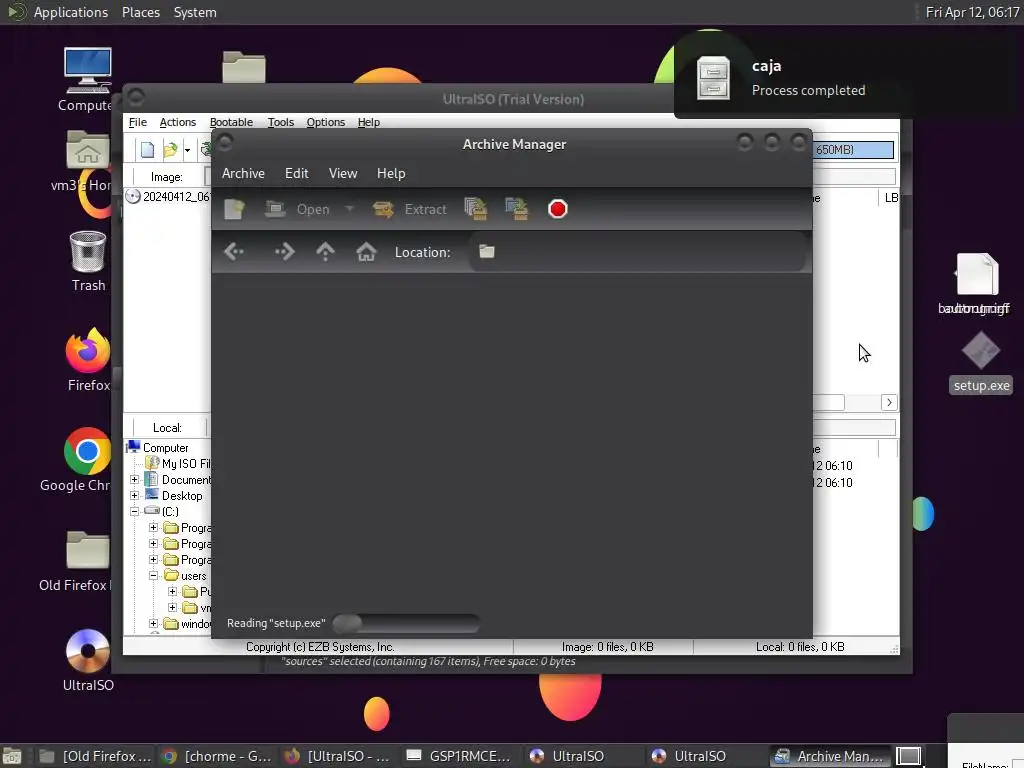This screenshot has width=1024, height=768.
Task: Open the File menu in UltraISO
Action: tap(137, 122)
